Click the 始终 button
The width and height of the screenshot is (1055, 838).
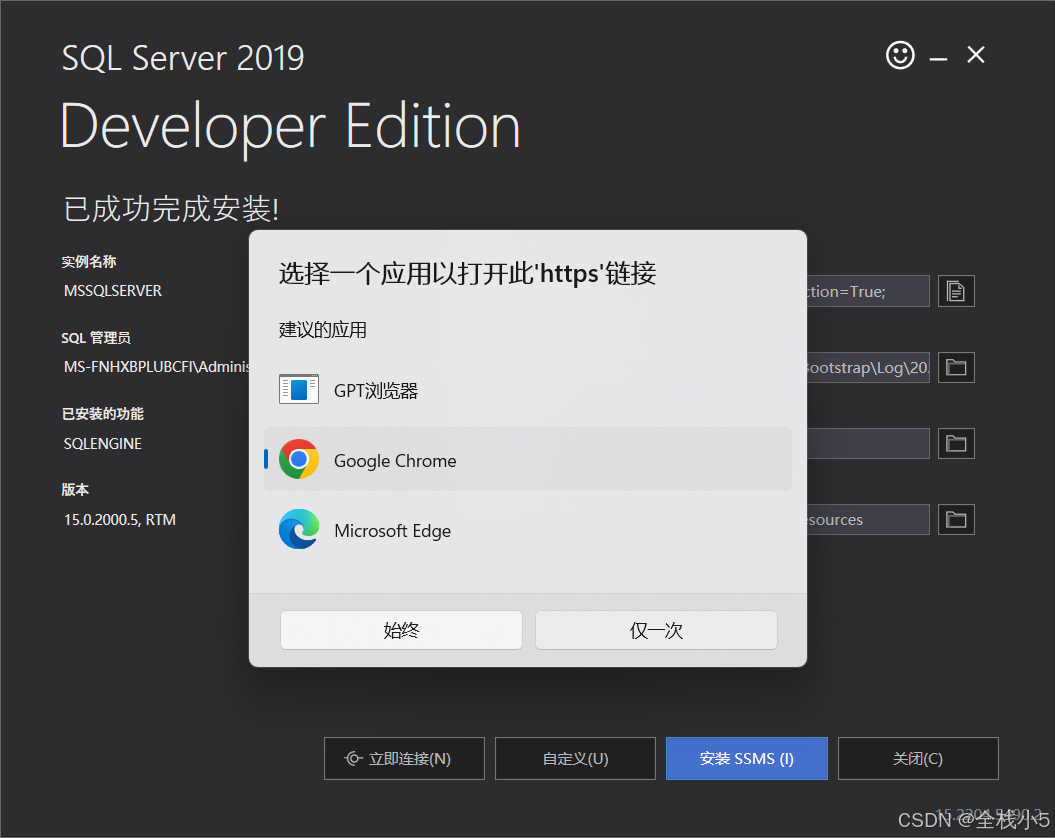[x=401, y=630]
